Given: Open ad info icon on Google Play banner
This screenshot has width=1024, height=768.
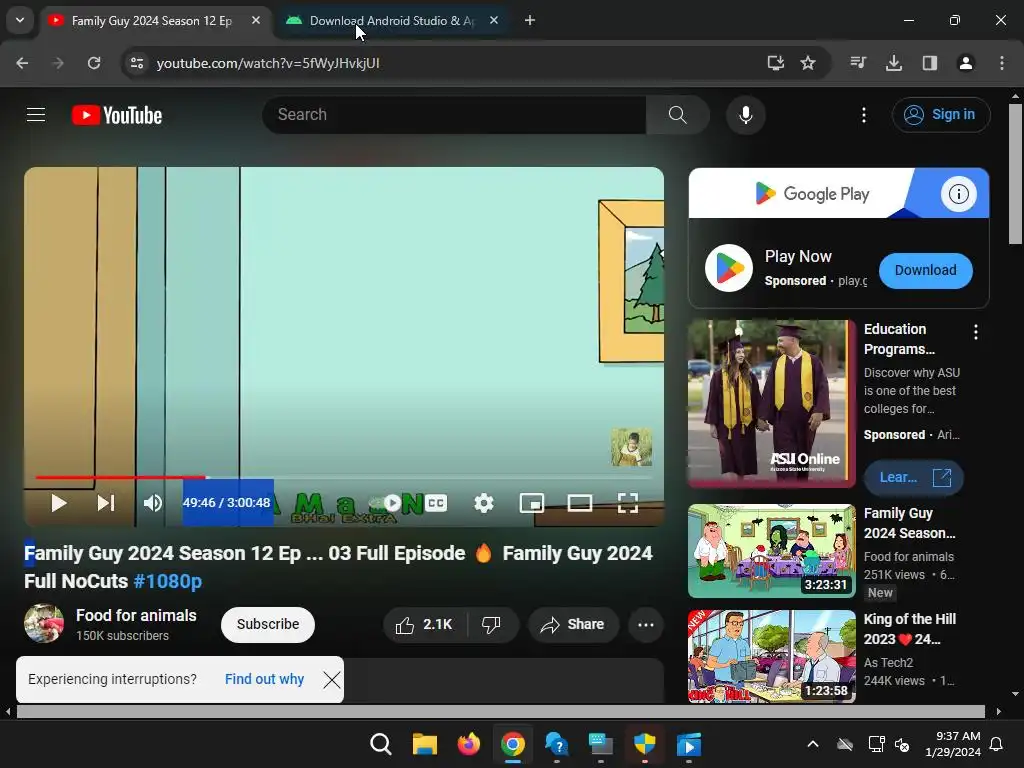Looking at the screenshot, I should (958, 194).
